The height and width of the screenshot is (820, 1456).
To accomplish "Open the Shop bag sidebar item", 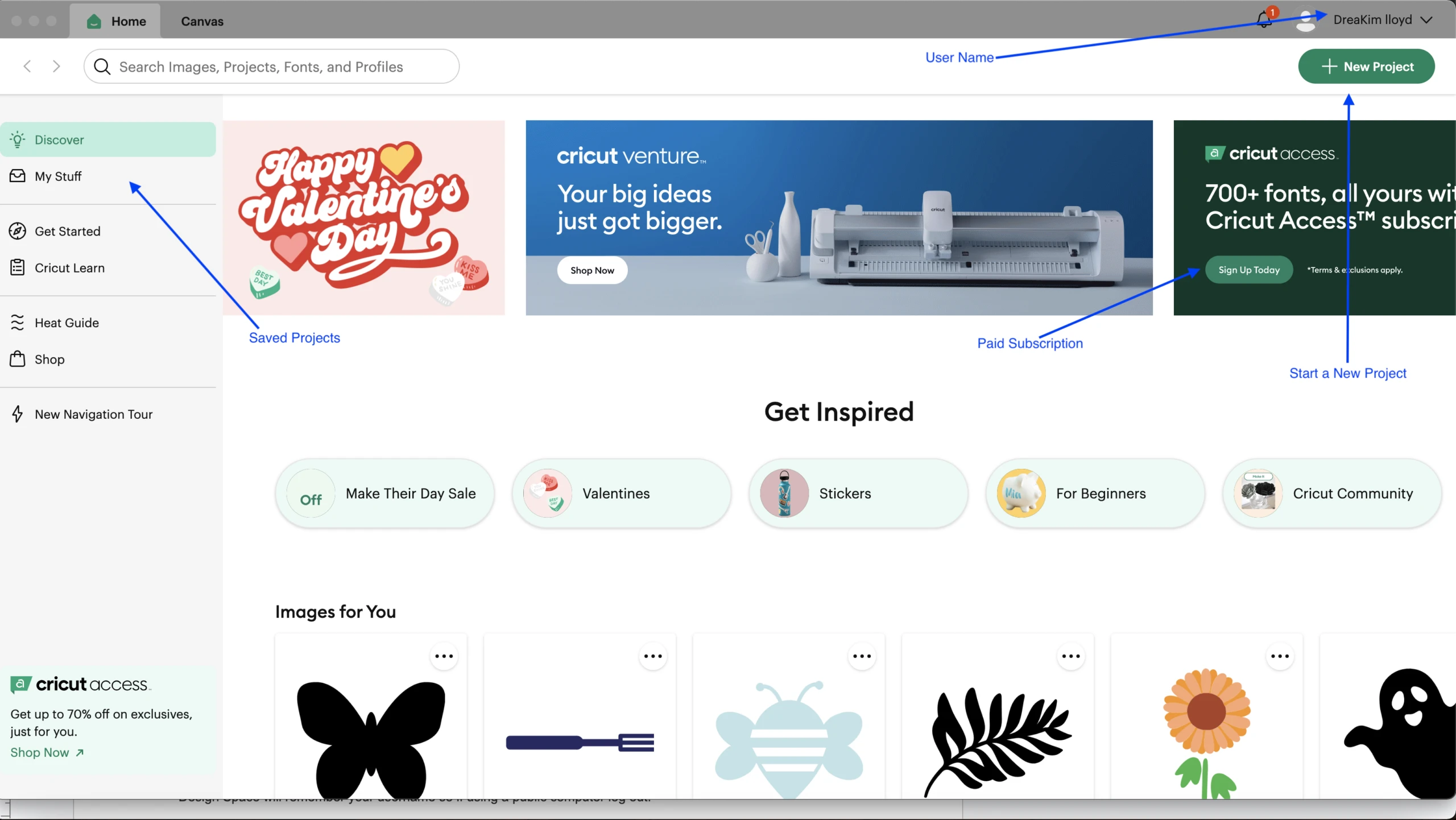I will coord(49,360).
